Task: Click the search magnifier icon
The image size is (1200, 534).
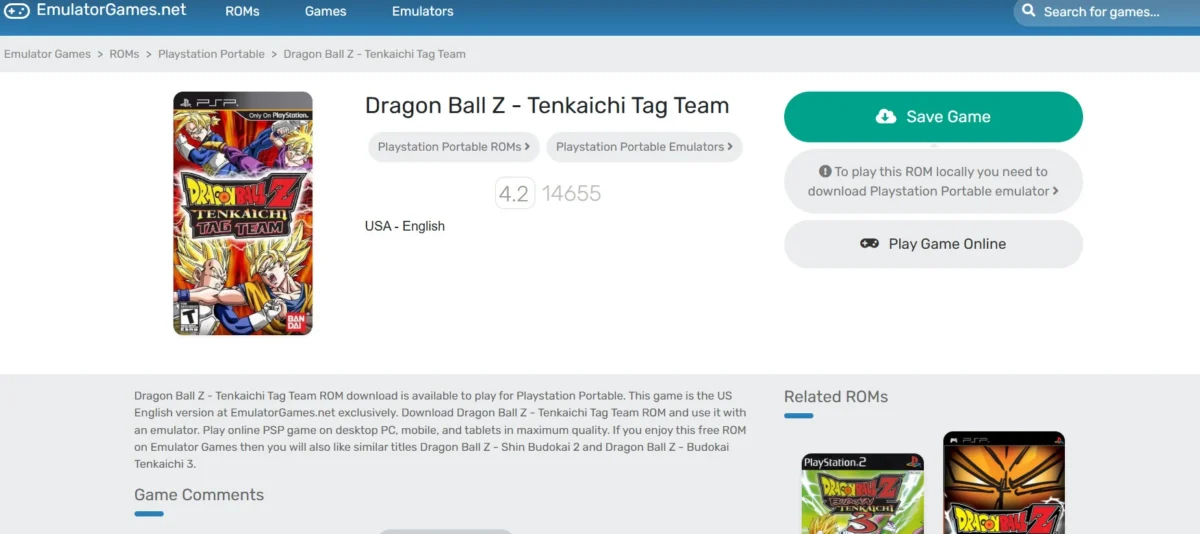Action: [x=1029, y=12]
